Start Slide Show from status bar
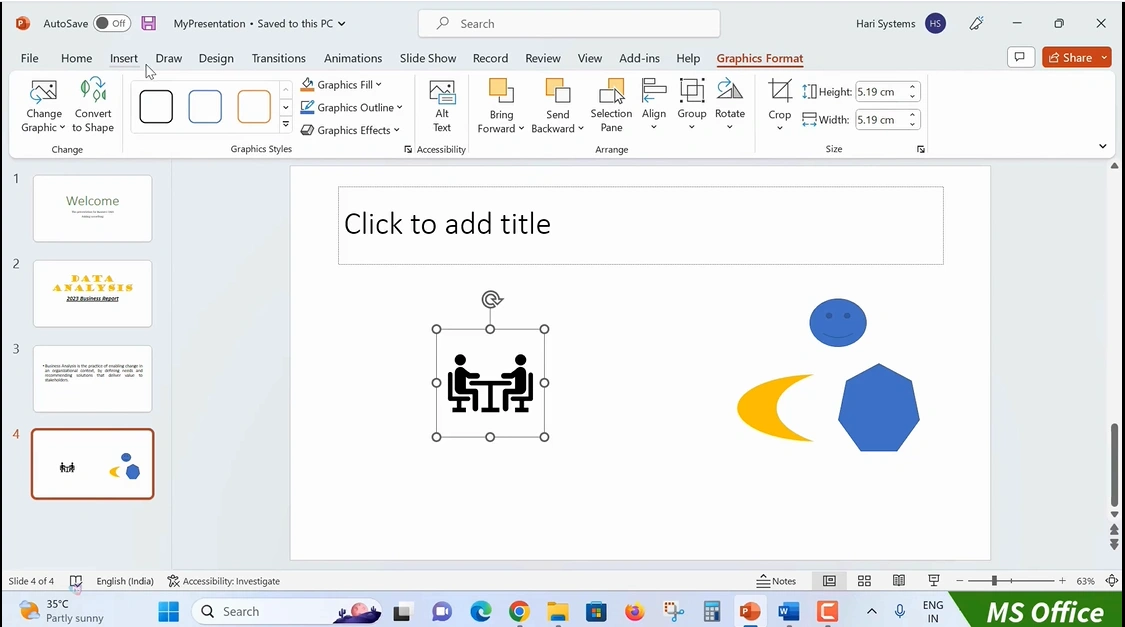This screenshot has height=627, width=1125. click(933, 581)
